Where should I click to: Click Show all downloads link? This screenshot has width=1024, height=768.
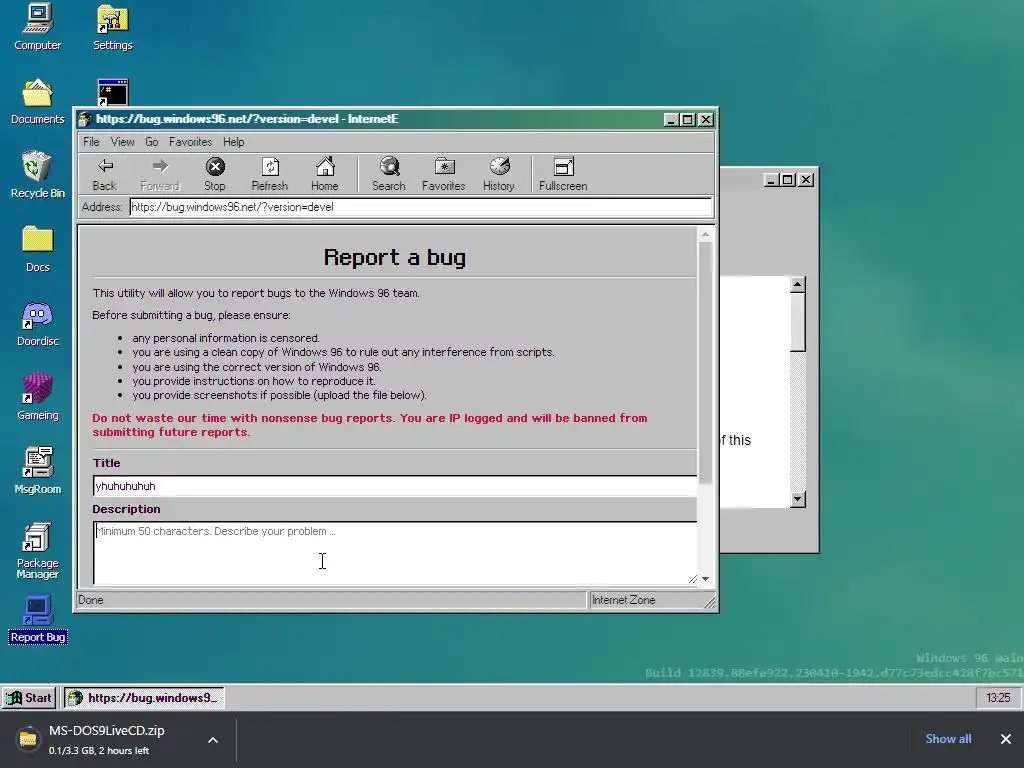click(948, 739)
